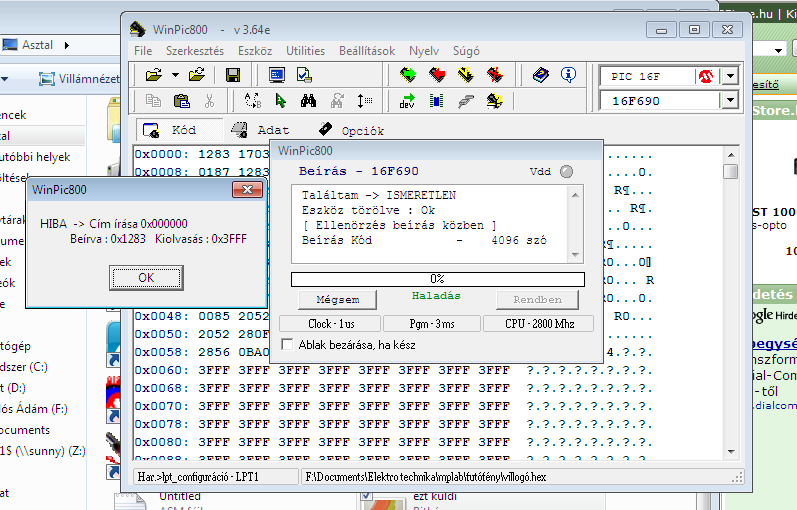Select the (D:) drive in Explorer sidebar

(x=14, y=388)
